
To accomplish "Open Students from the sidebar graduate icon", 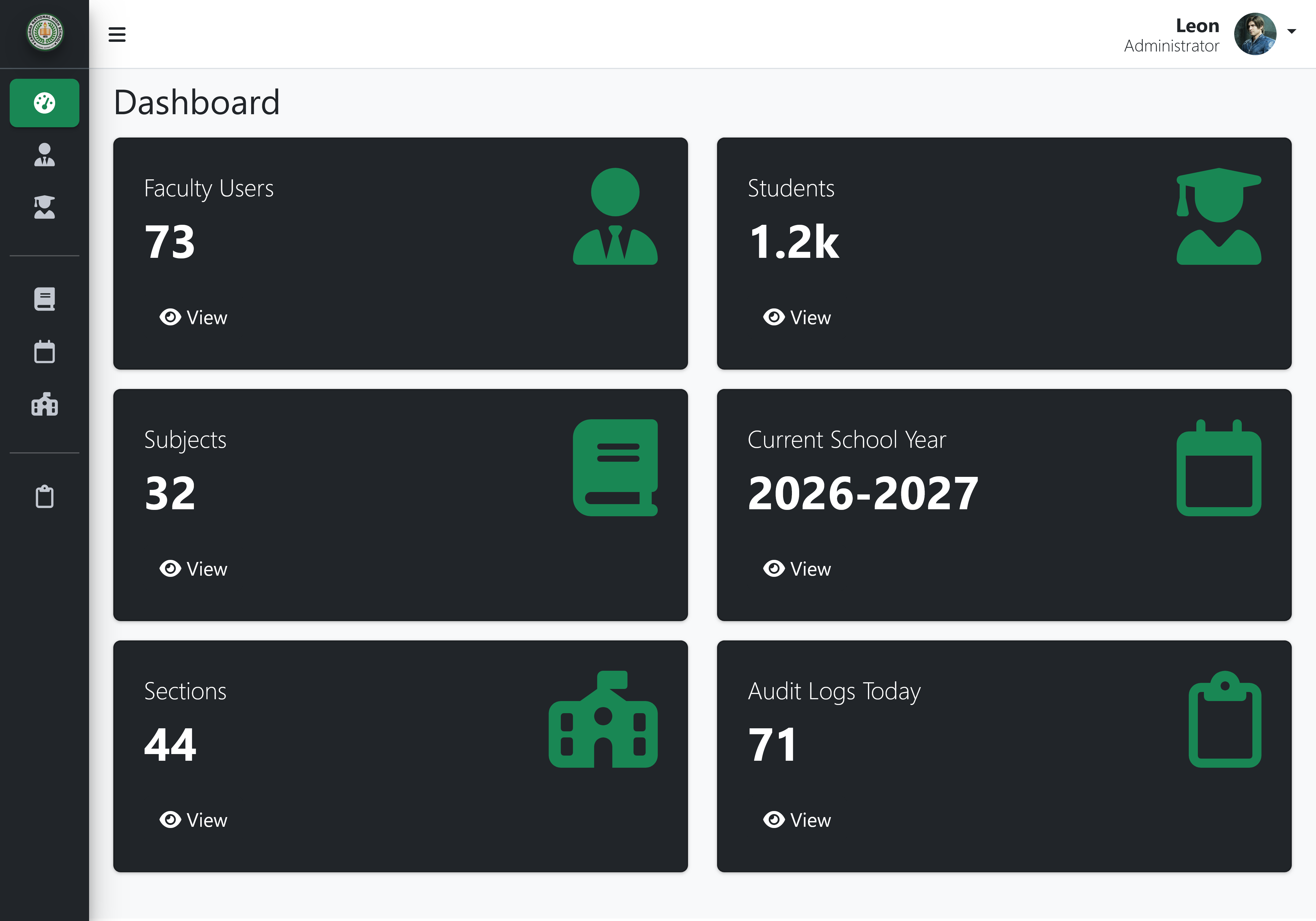I will [x=44, y=207].
